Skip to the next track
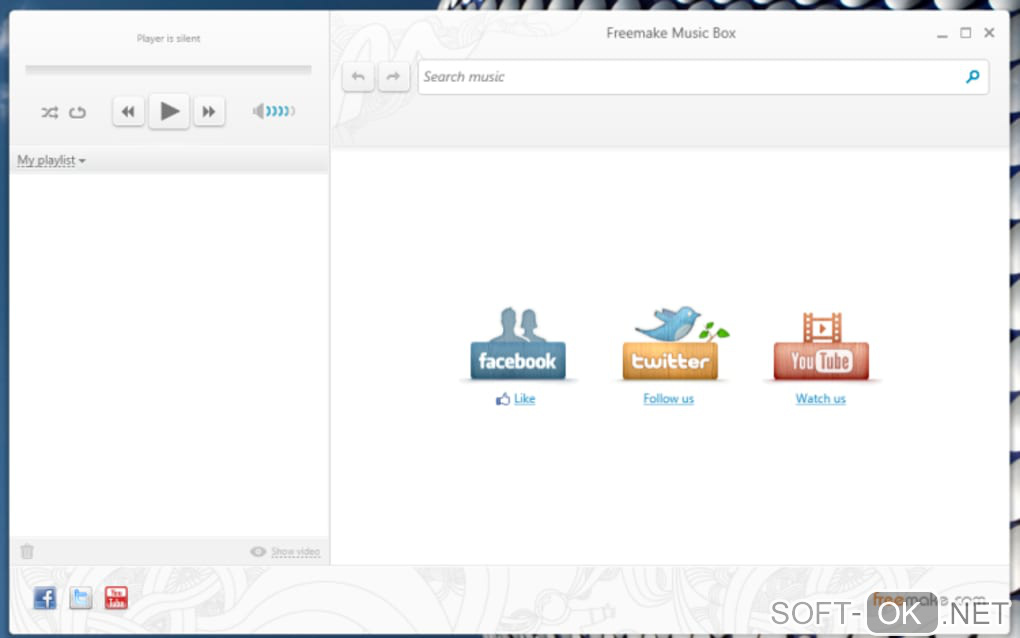Viewport: 1020px width, 638px height. click(x=209, y=112)
